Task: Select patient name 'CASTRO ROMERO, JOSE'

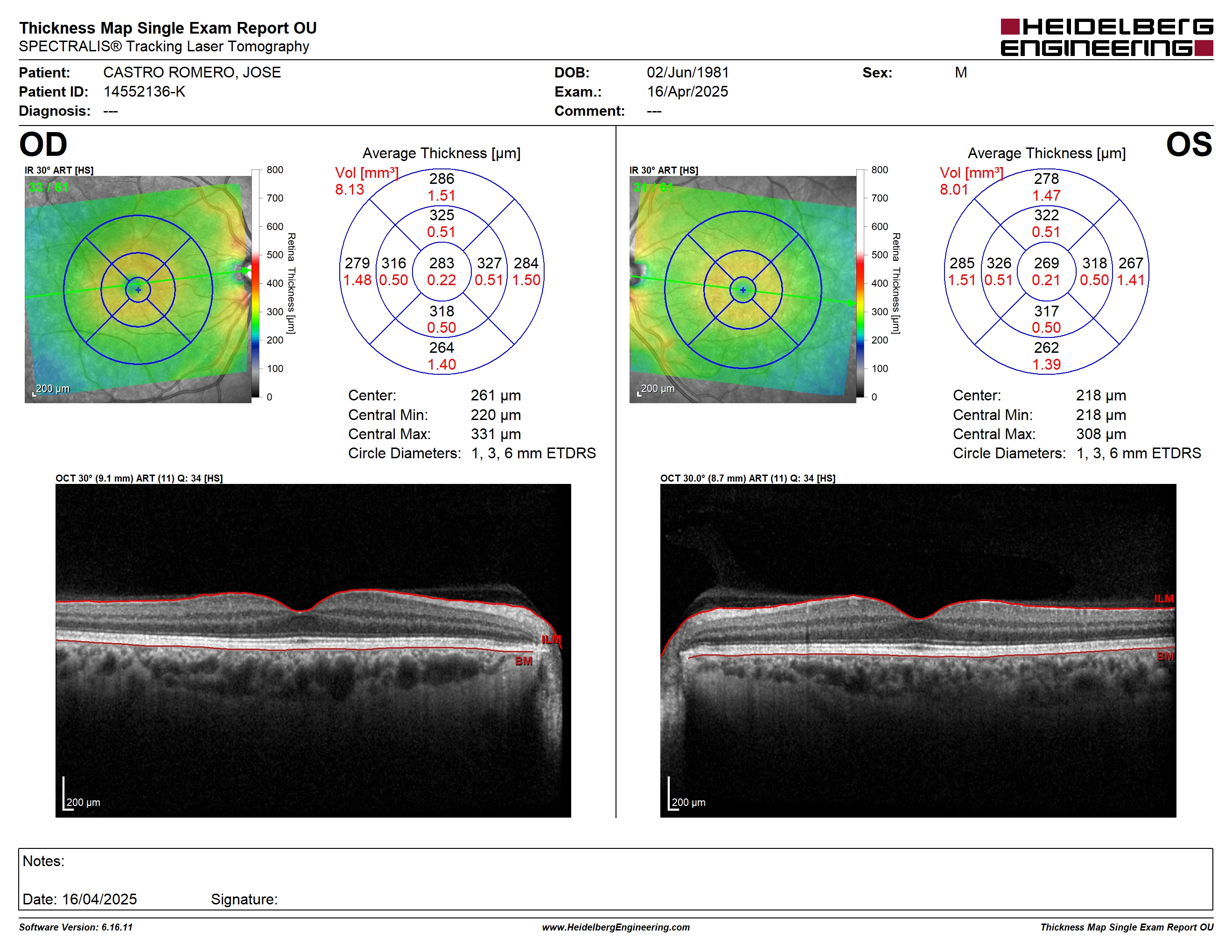Action: click(192, 72)
